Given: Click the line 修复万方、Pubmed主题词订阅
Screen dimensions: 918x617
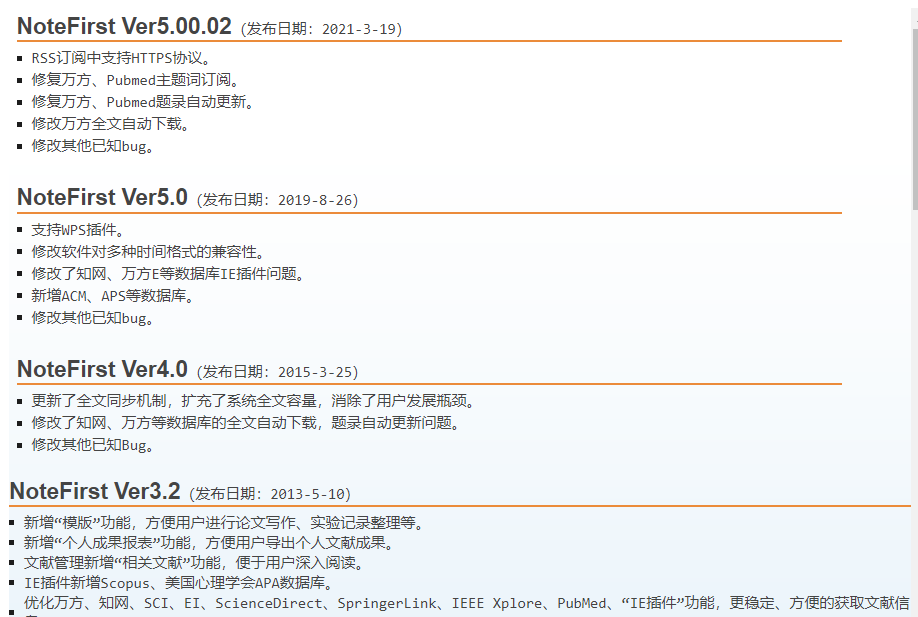Looking at the screenshot, I should 135,80.
